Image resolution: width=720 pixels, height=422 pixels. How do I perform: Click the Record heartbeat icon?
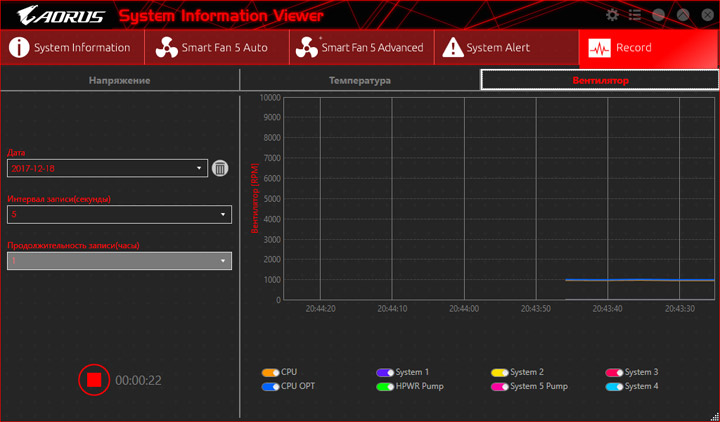(x=599, y=48)
